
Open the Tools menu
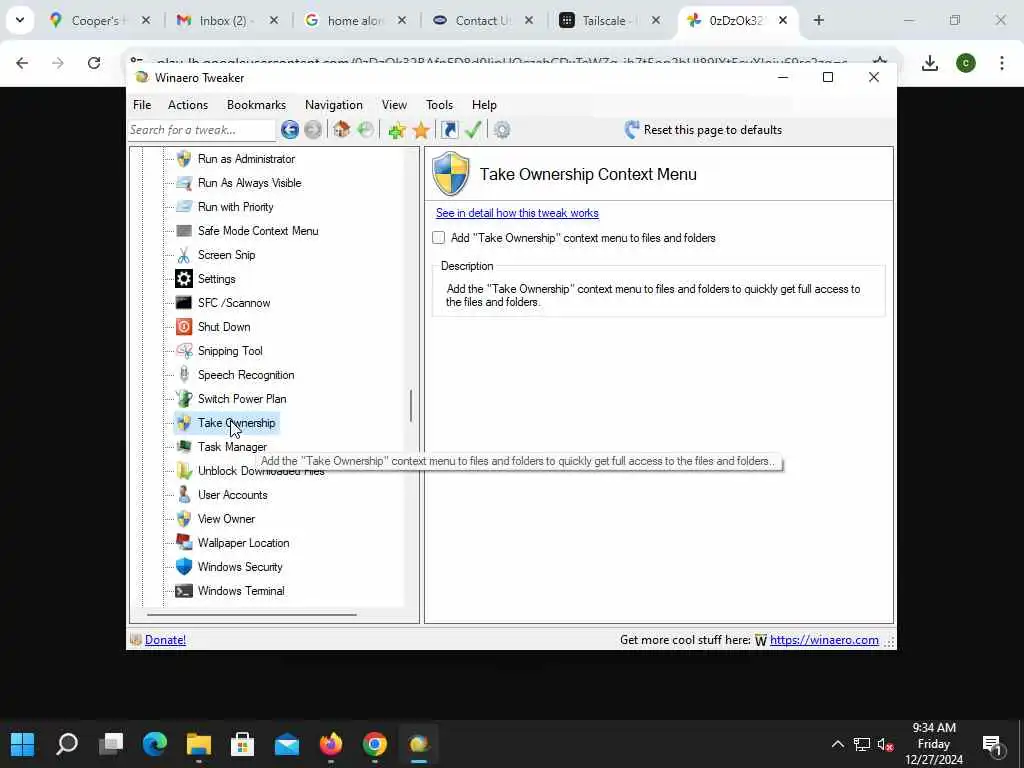click(440, 104)
